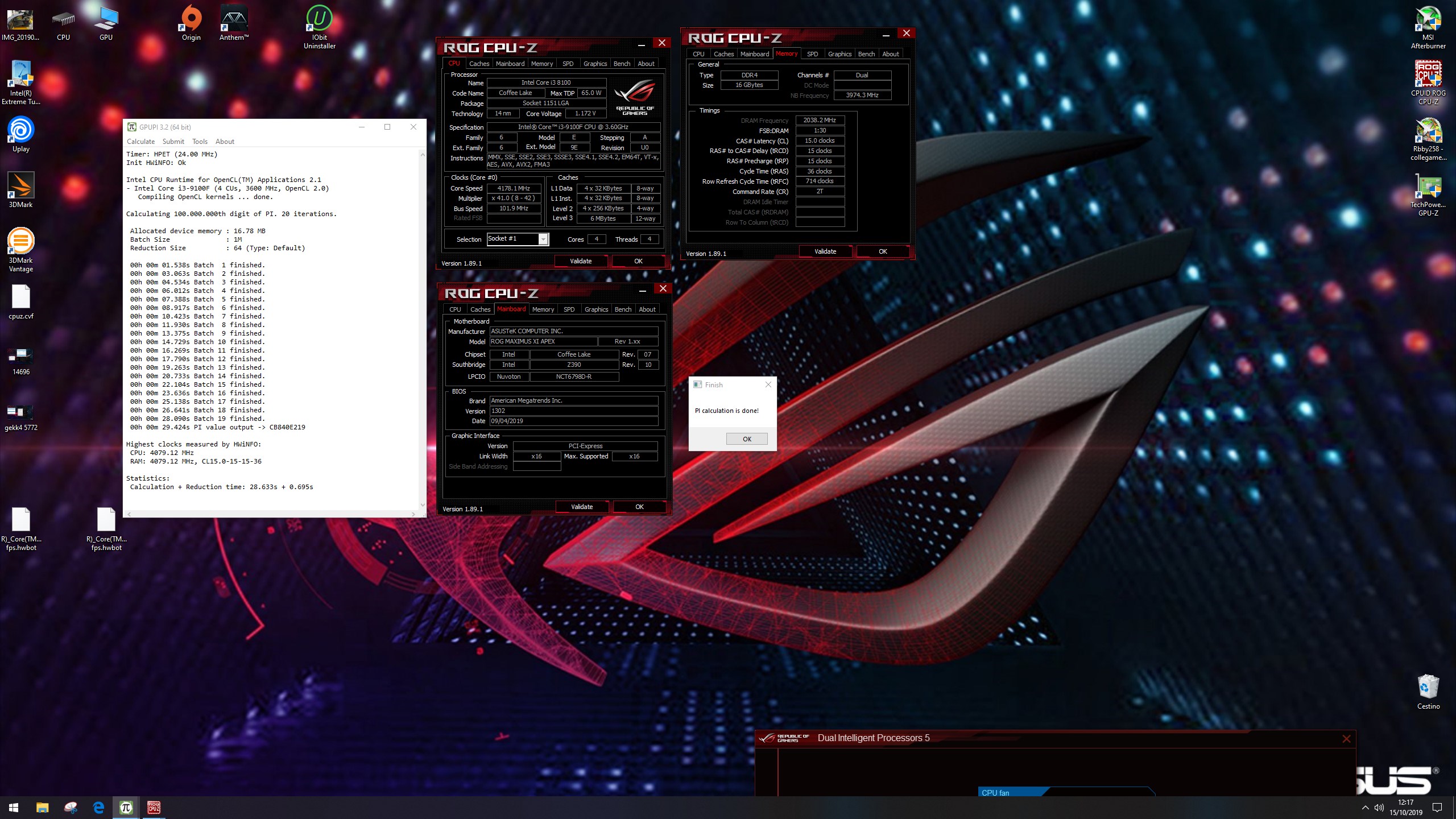Open GPUPI Submit menu

tap(173, 142)
